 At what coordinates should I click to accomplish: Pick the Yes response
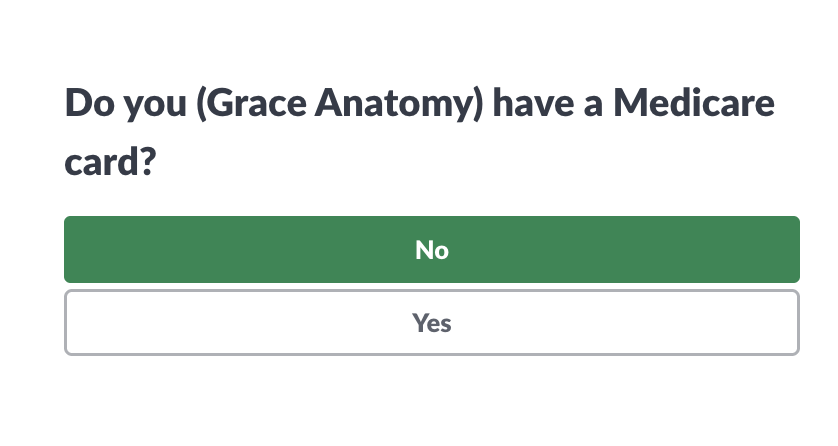[x=431, y=323]
